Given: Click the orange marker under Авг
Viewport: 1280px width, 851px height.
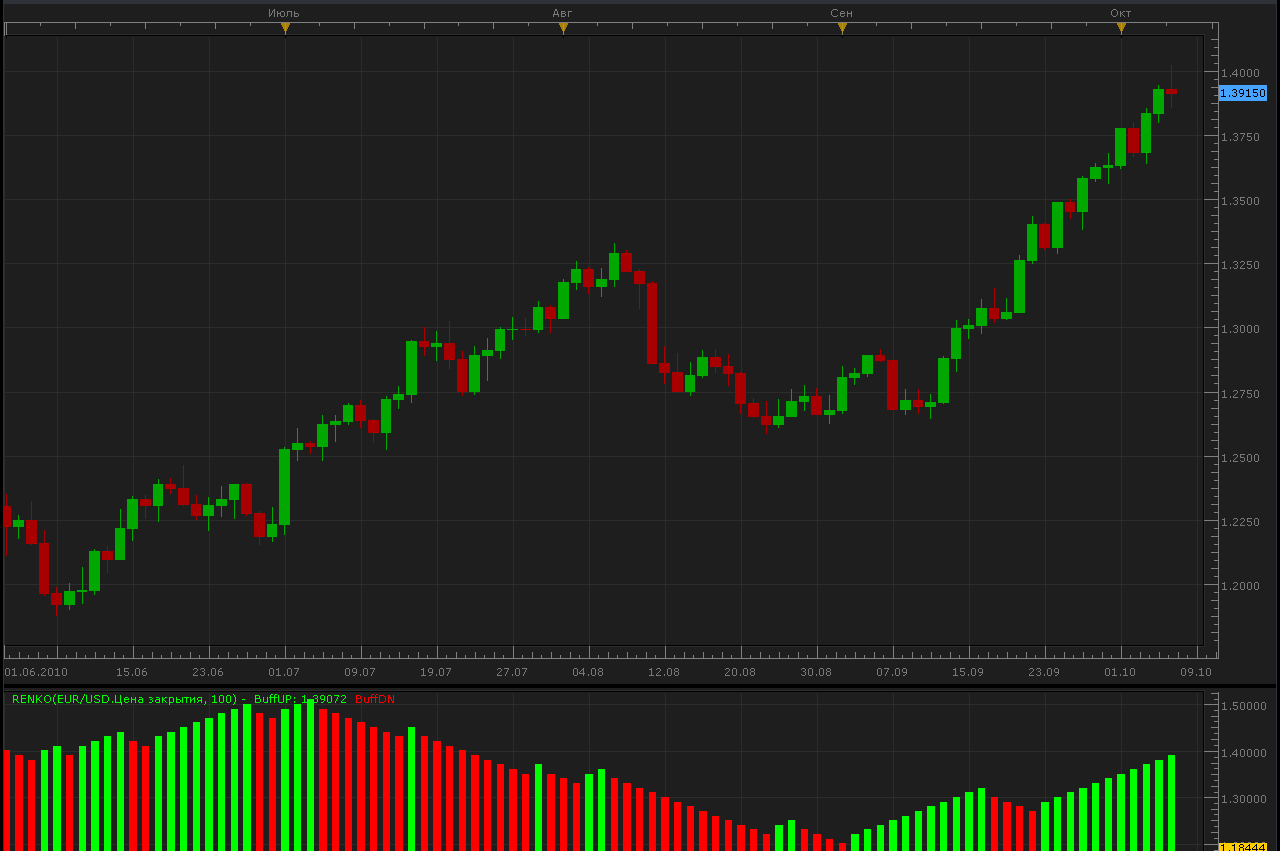Looking at the screenshot, I should pos(563,28).
